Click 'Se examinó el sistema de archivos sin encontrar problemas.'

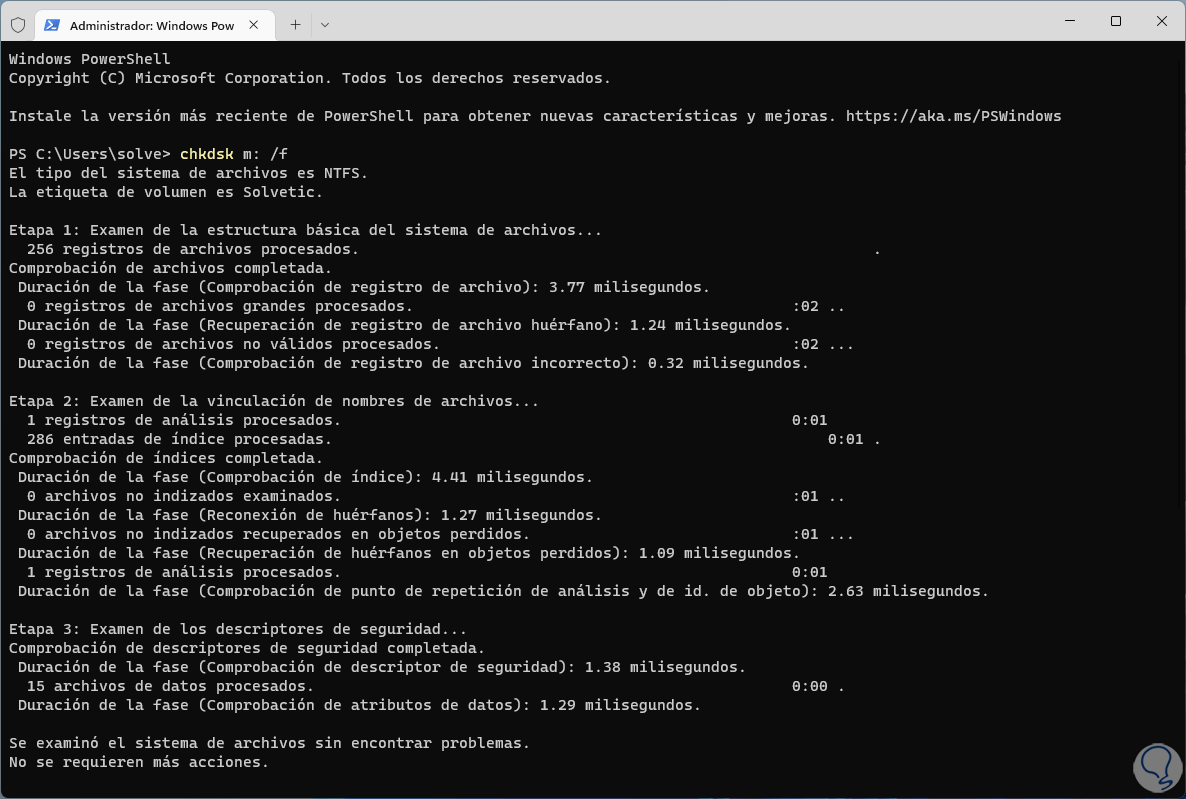(x=269, y=743)
